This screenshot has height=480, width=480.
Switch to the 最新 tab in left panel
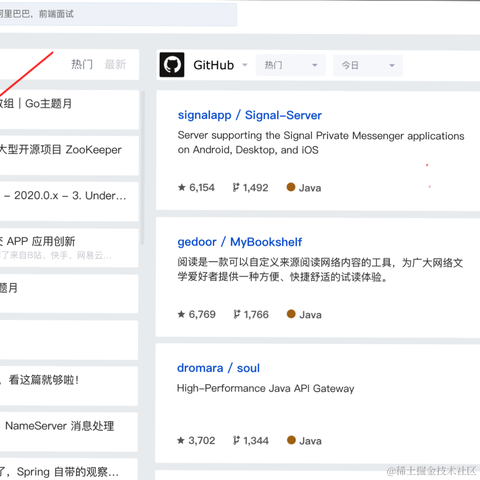click(115, 64)
